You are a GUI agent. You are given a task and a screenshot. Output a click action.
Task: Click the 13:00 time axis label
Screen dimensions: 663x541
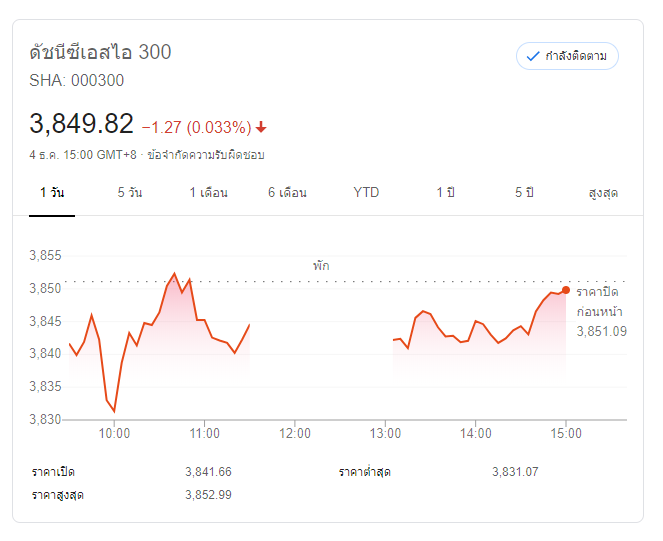[x=386, y=433]
